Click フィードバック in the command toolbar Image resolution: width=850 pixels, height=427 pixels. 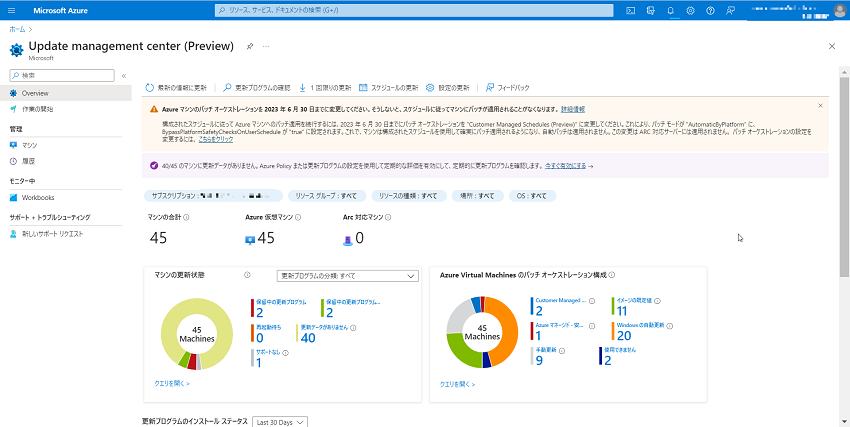[x=507, y=87]
